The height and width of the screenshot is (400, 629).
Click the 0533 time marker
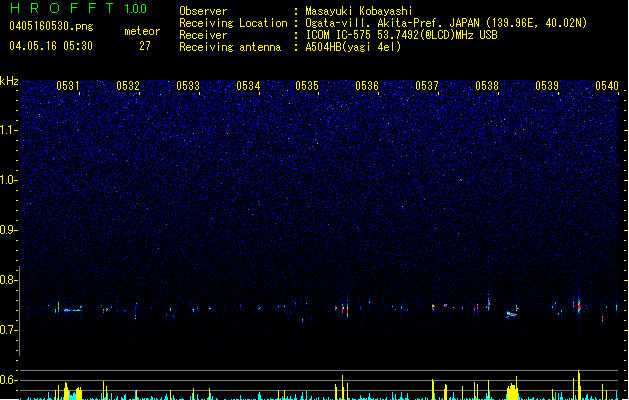pyautogui.click(x=188, y=85)
